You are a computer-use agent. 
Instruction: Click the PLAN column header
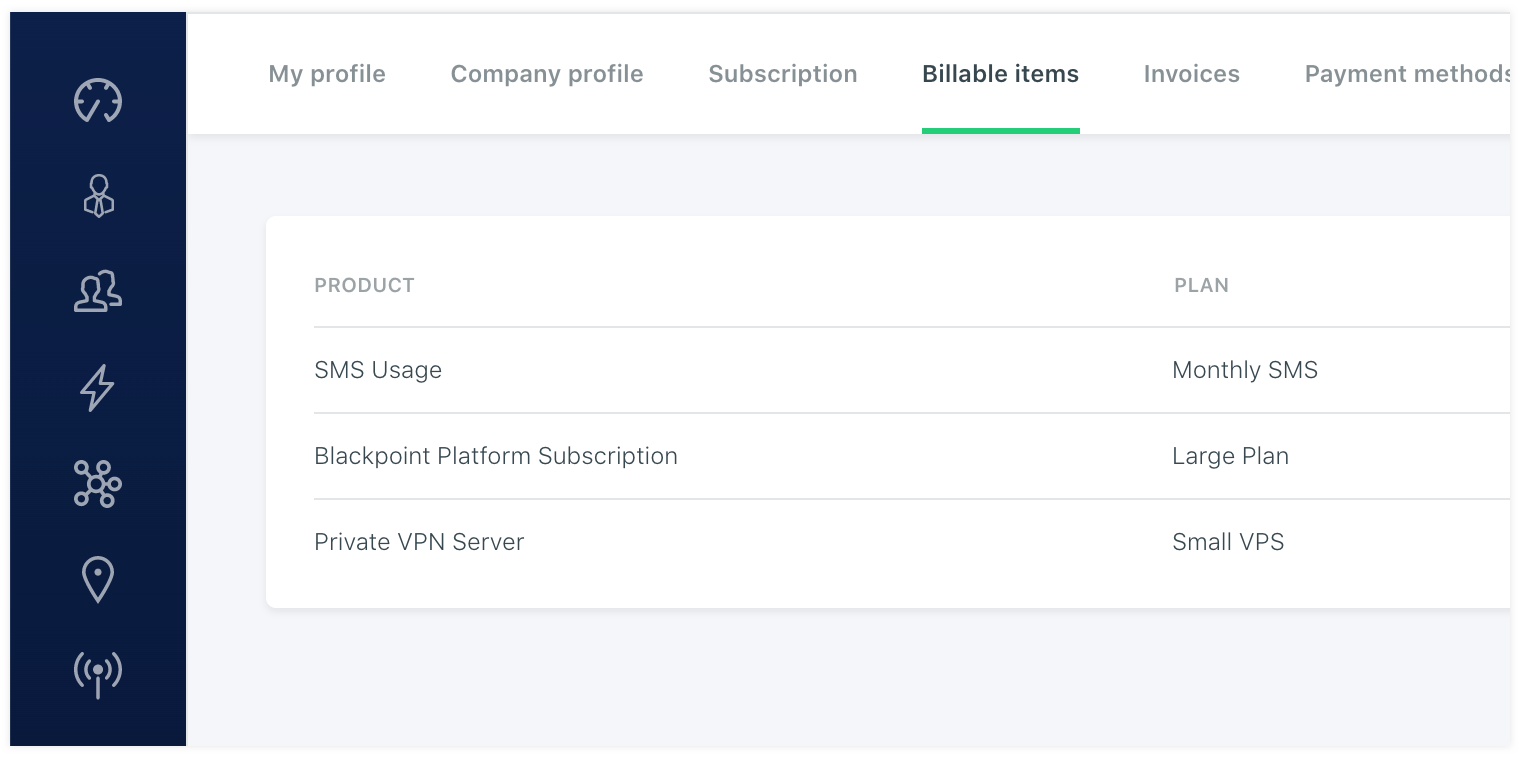[1201, 286]
